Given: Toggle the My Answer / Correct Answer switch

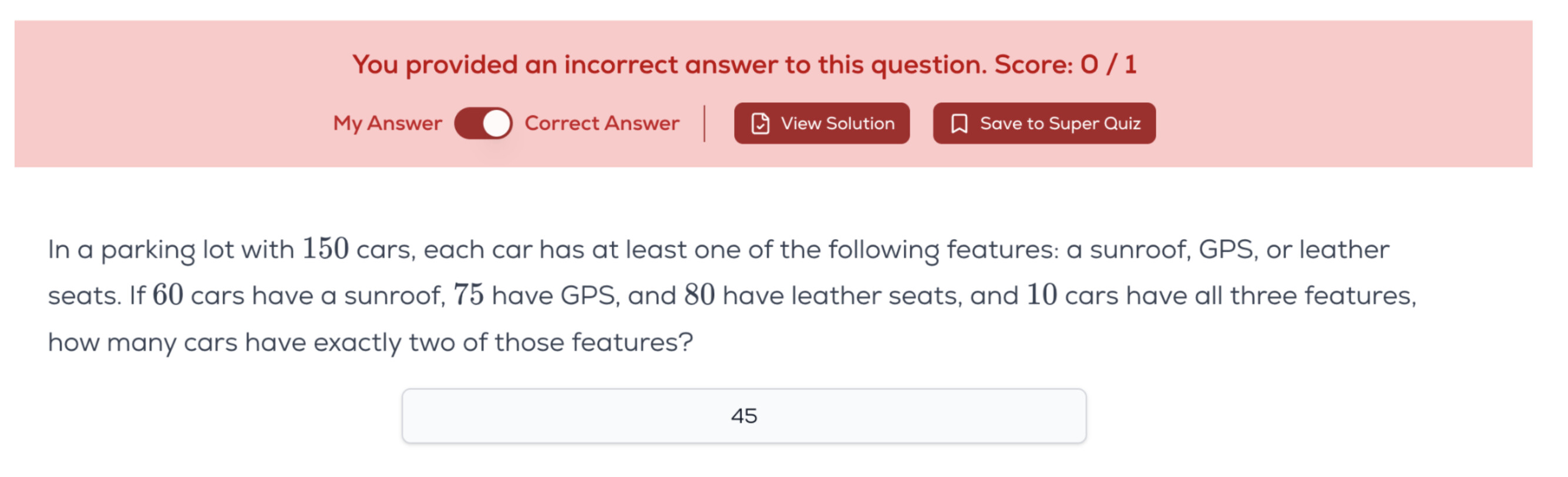Looking at the screenshot, I should [483, 124].
